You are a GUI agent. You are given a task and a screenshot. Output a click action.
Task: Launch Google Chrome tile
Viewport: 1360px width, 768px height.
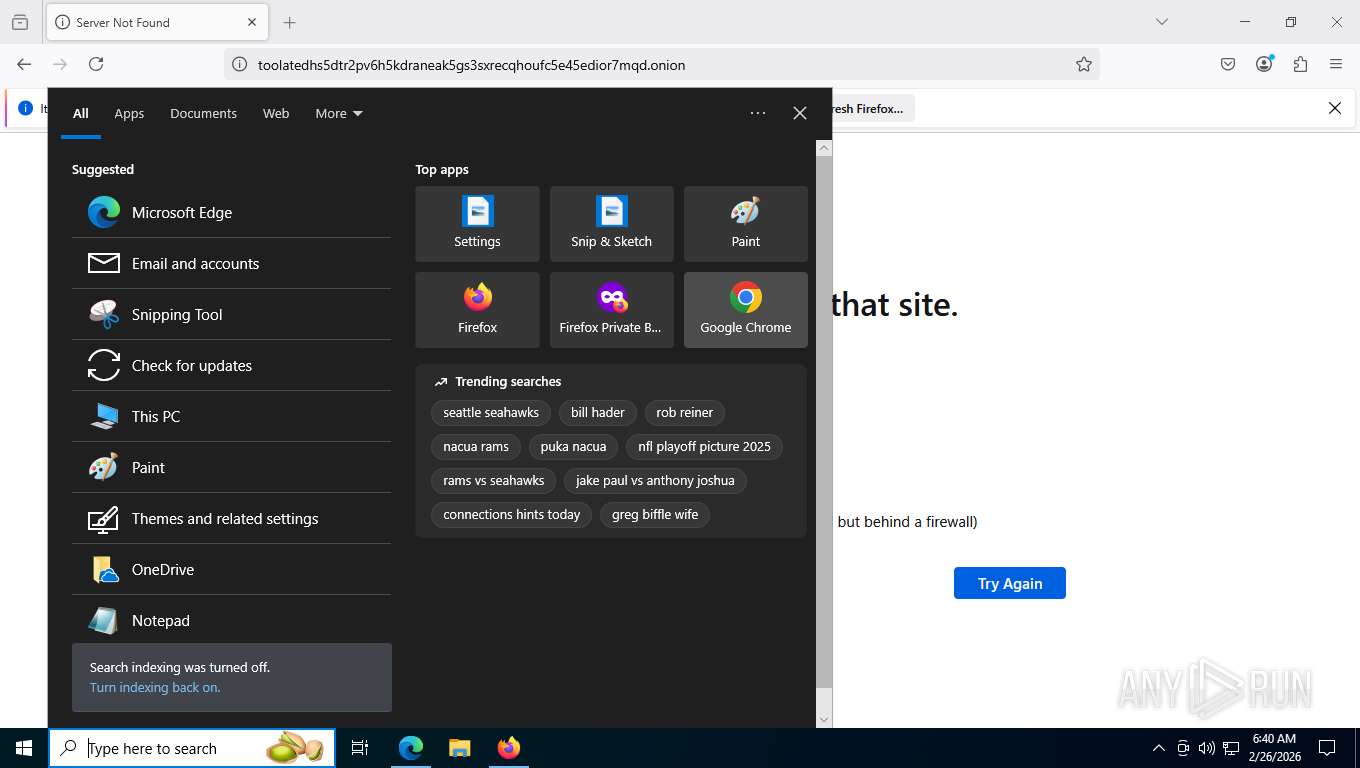click(x=745, y=310)
